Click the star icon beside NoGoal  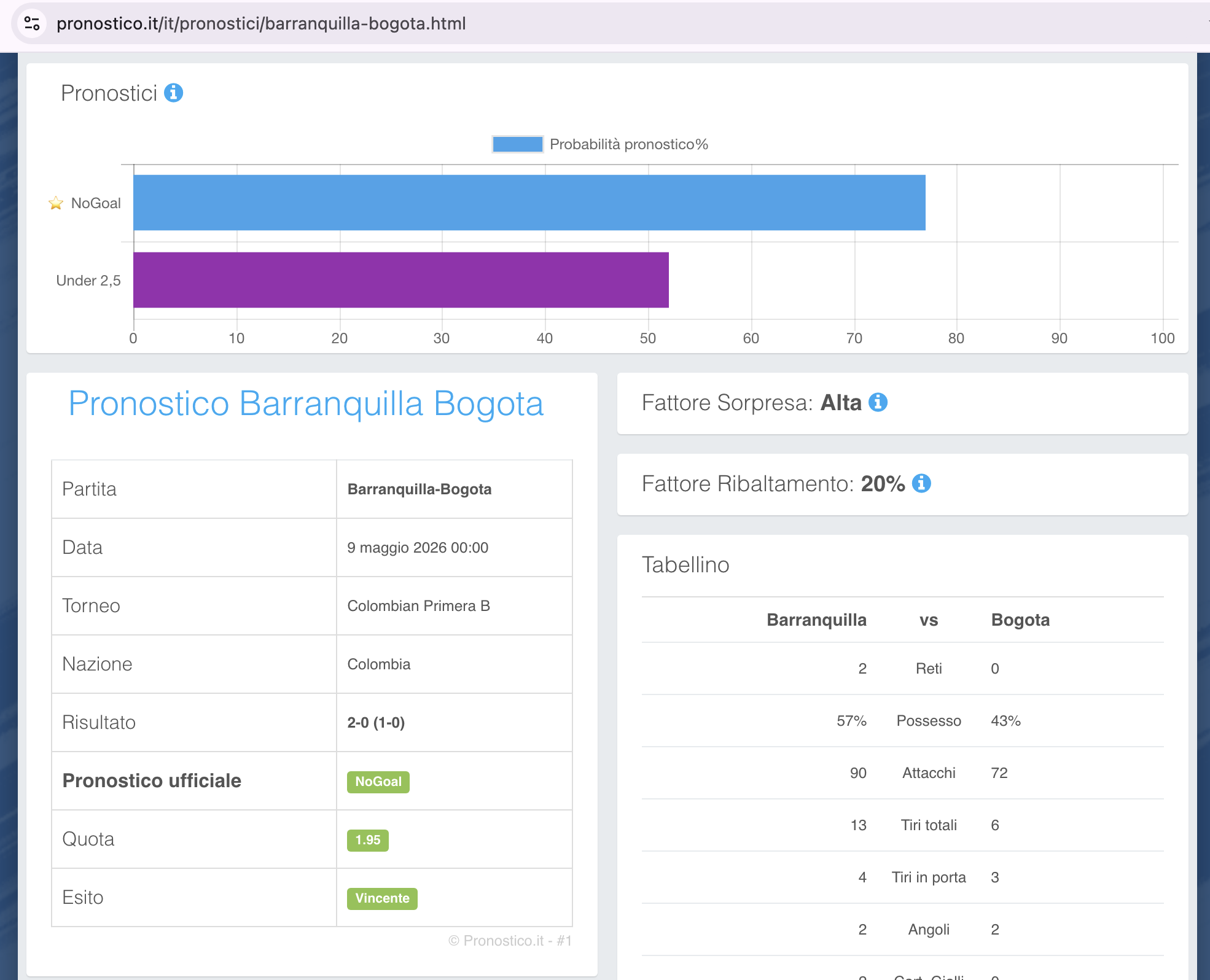[x=56, y=203]
